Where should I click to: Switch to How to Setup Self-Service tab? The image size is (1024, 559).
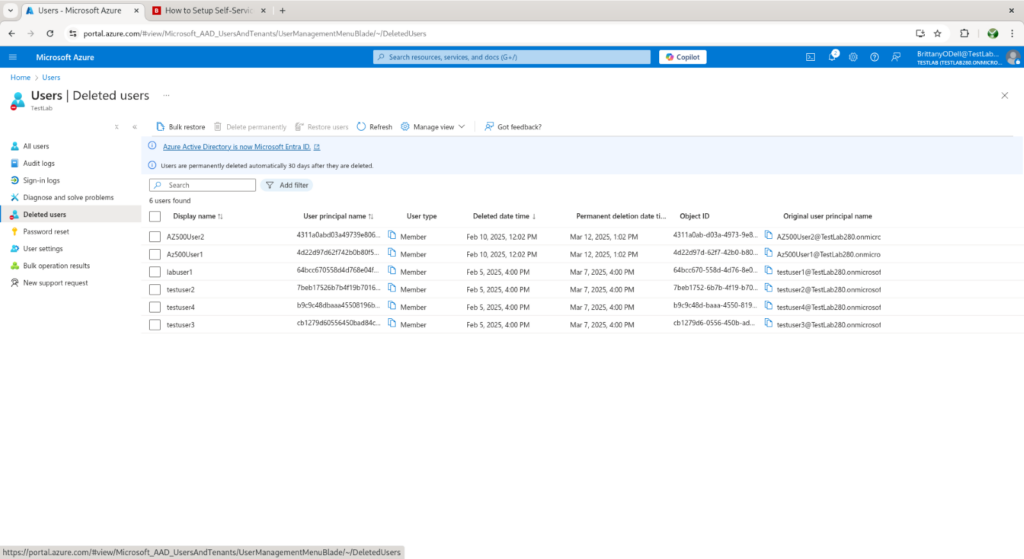(x=208, y=10)
